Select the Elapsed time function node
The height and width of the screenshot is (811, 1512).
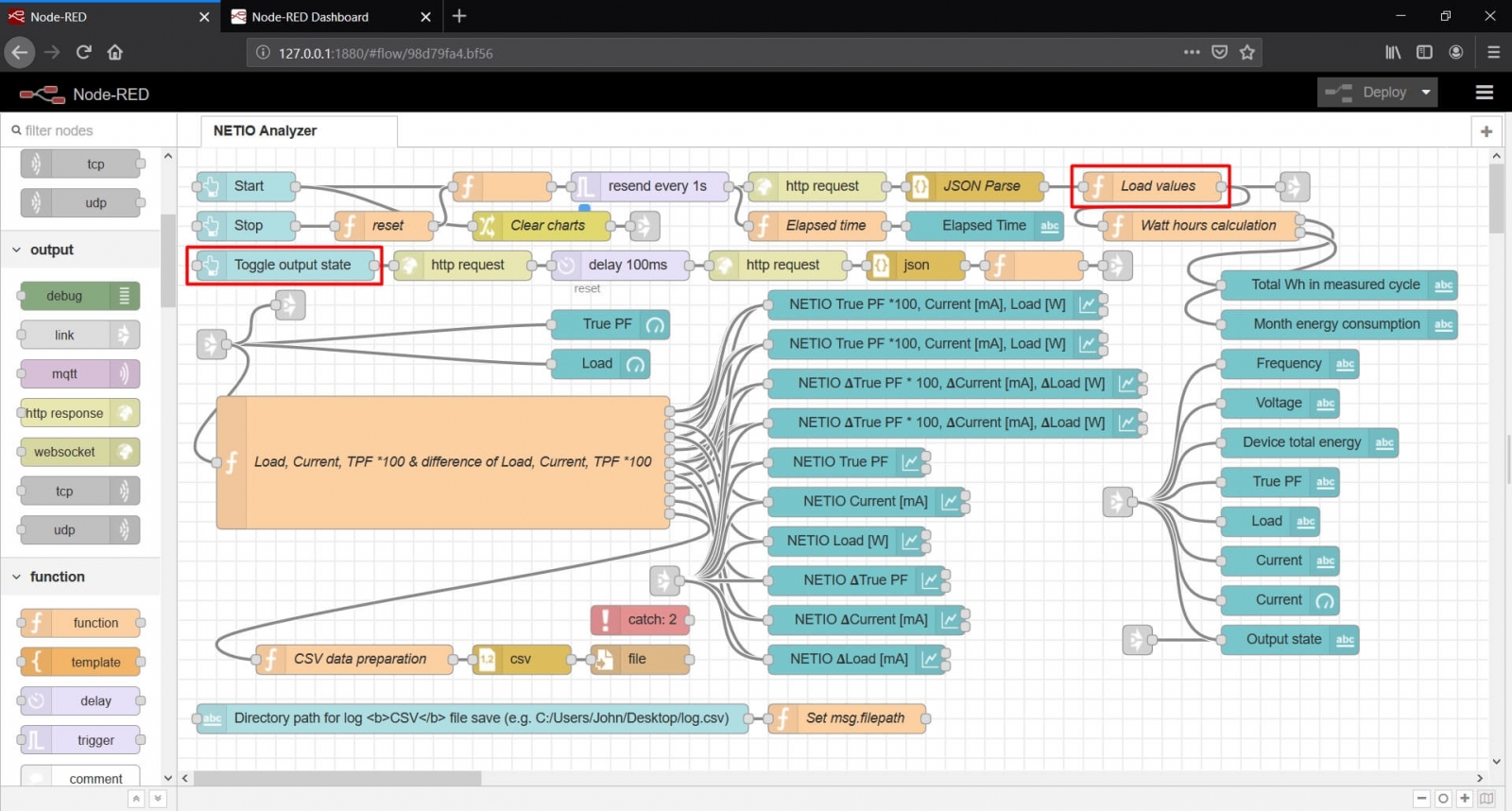click(817, 225)
